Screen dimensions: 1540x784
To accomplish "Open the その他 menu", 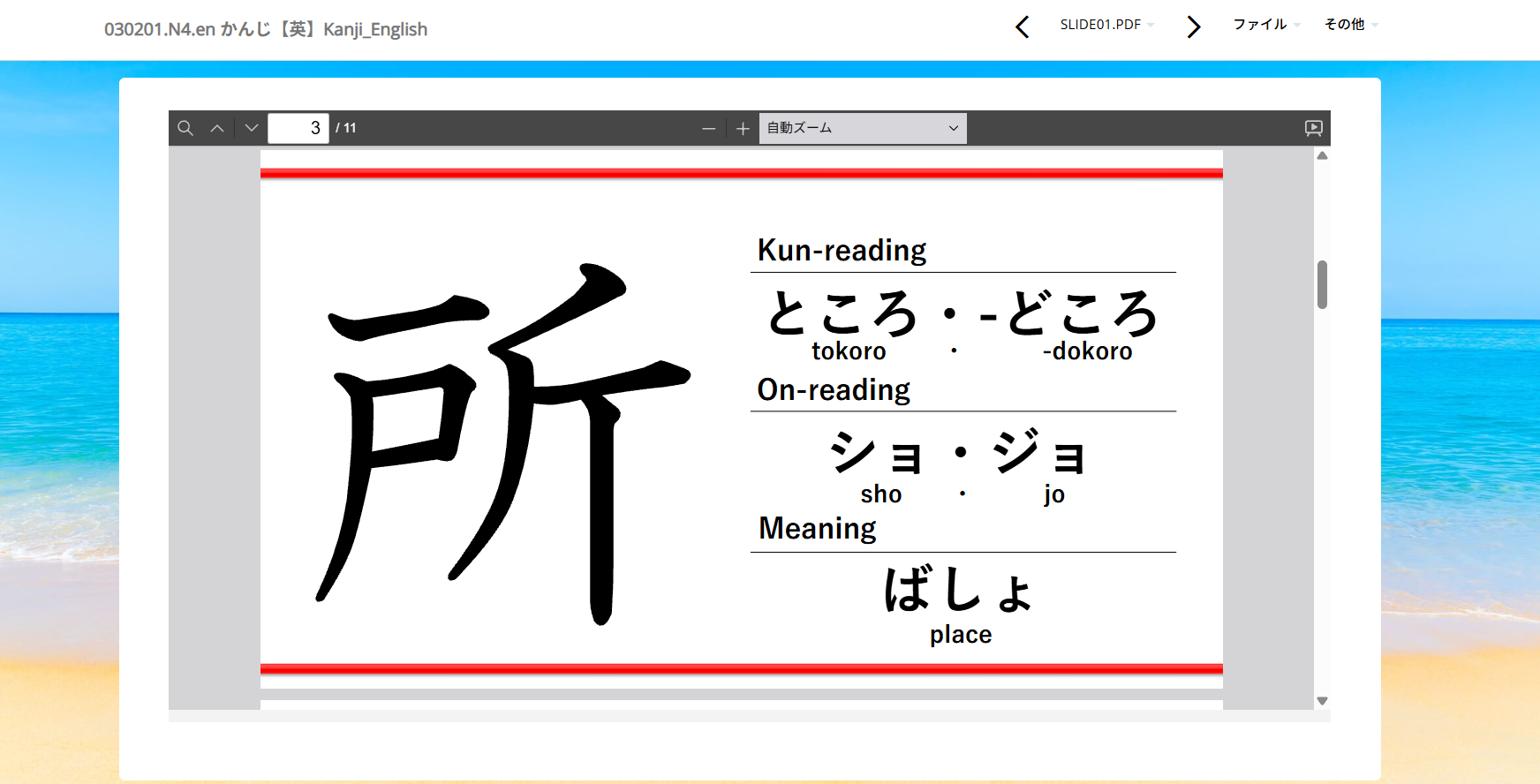I will pyautogui.click(x=1349, y=25).
